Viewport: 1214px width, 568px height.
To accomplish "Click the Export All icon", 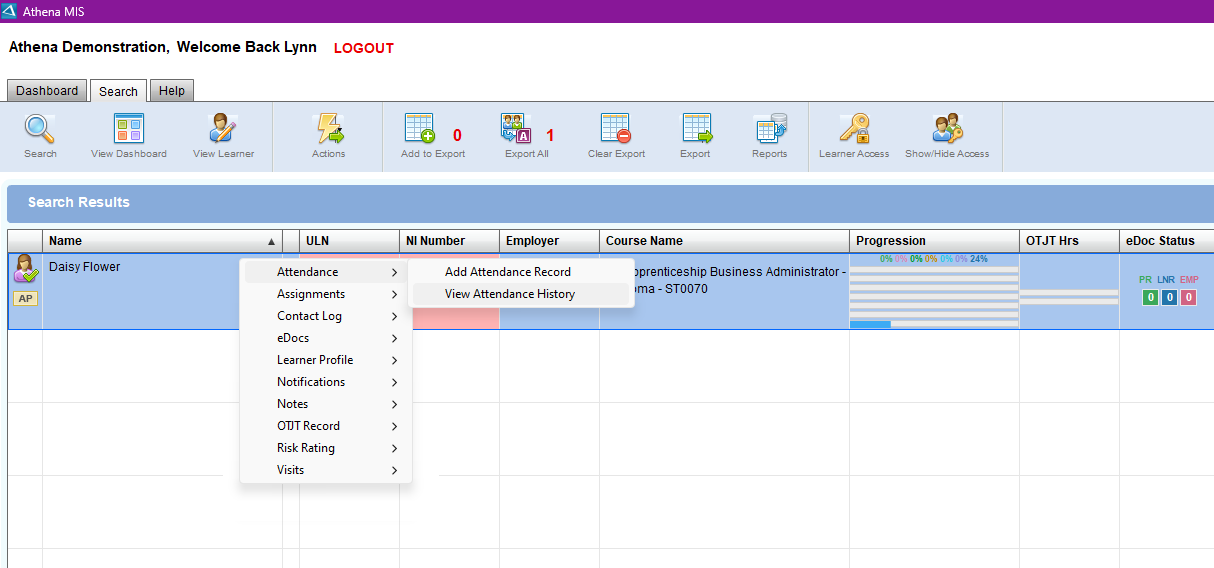I will 516,129.
